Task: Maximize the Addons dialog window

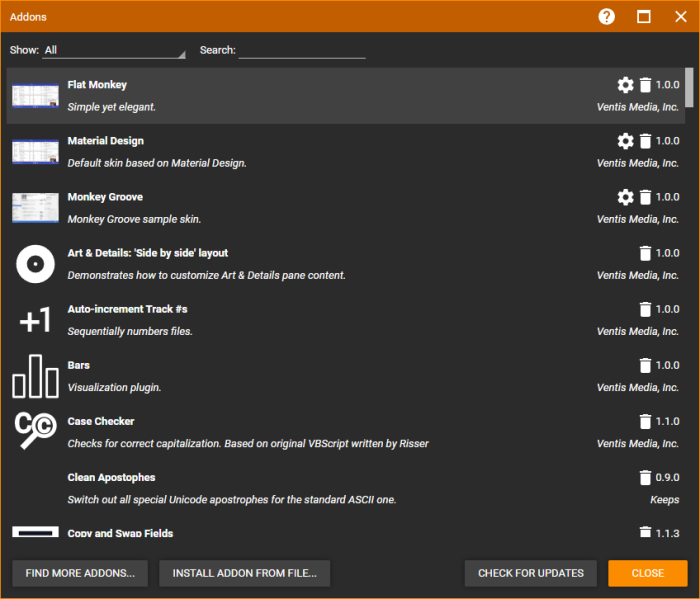Action: (643, 17)
